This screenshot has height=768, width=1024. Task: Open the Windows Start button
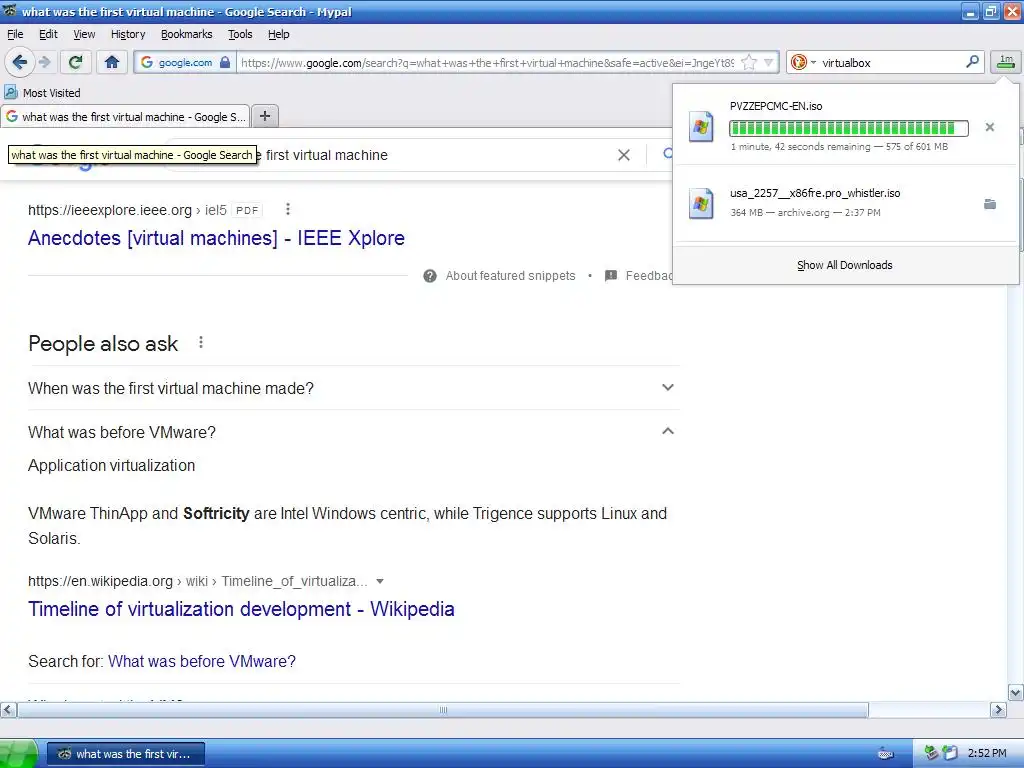(x=19, y=754)
